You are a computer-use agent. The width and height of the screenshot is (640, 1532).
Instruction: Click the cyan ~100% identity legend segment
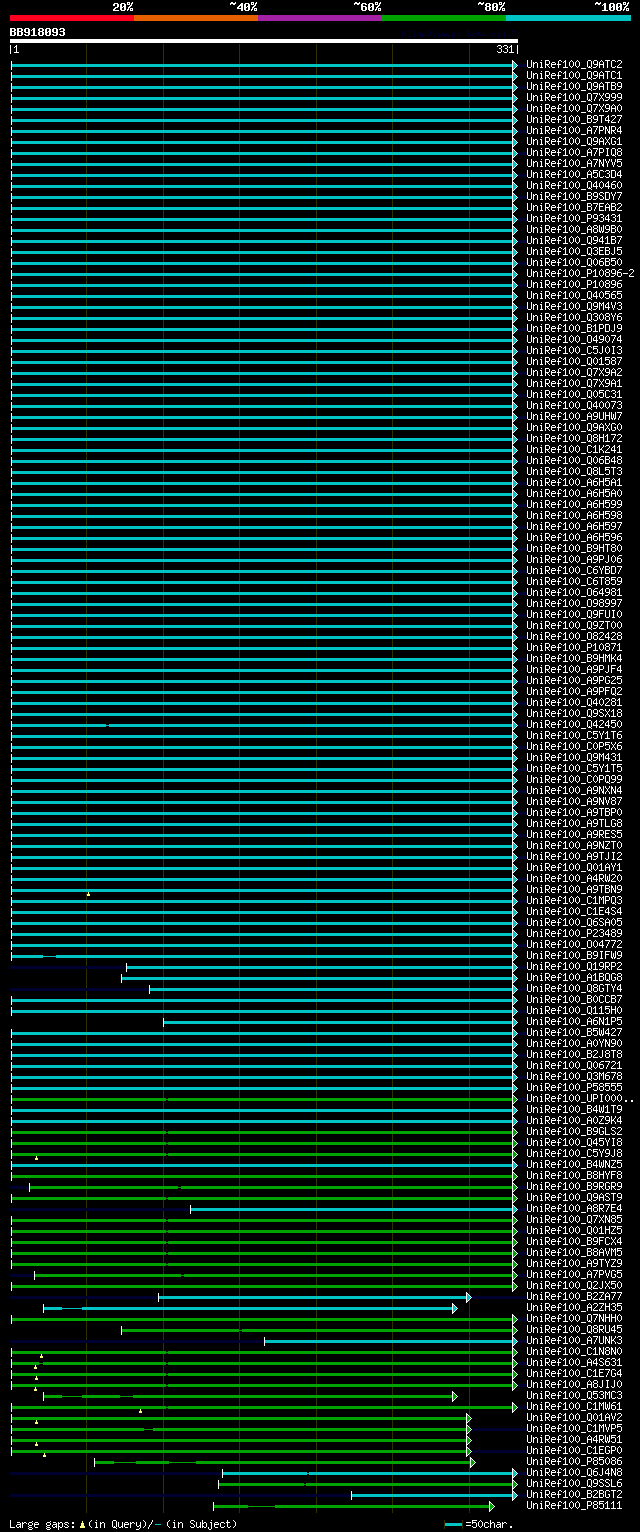[568, 18]
